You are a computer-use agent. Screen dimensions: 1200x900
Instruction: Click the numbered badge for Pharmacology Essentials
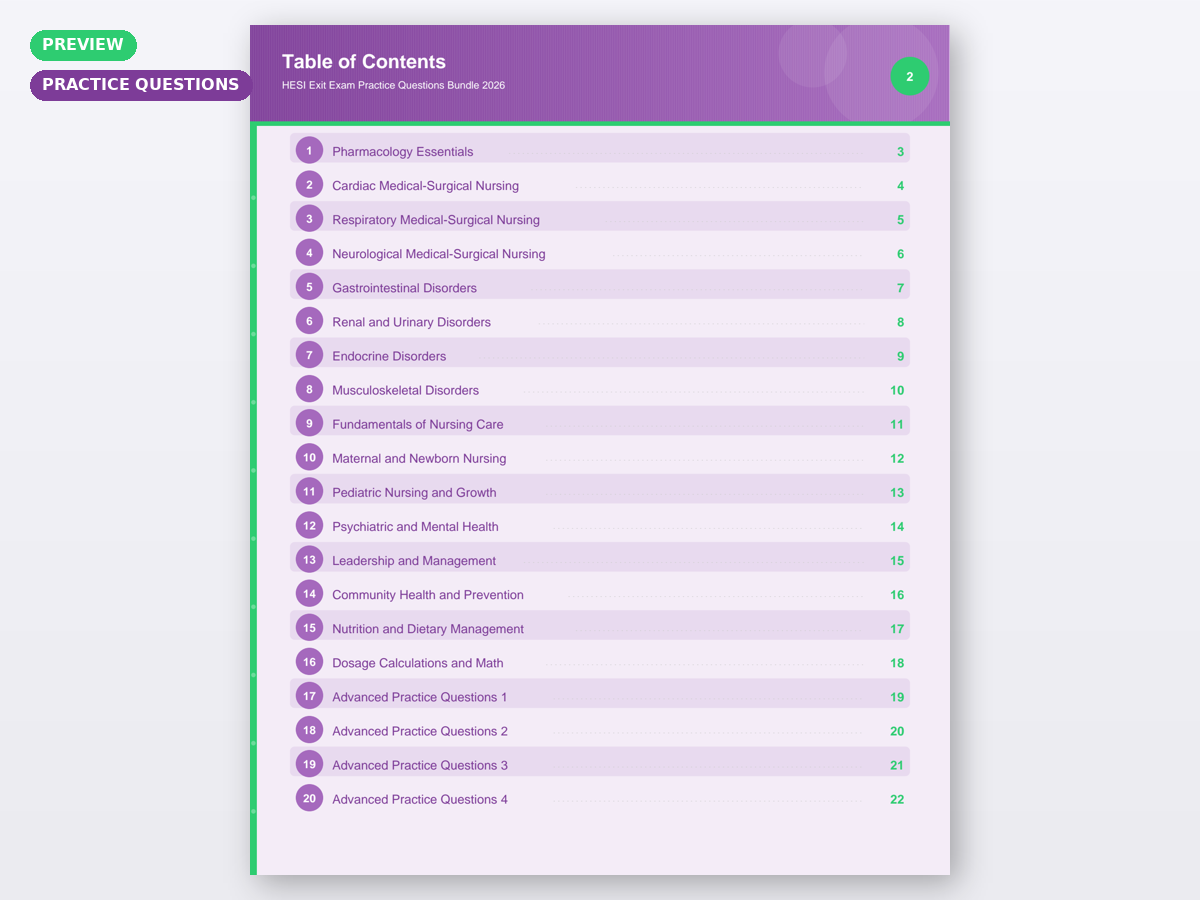coord(309,150)
